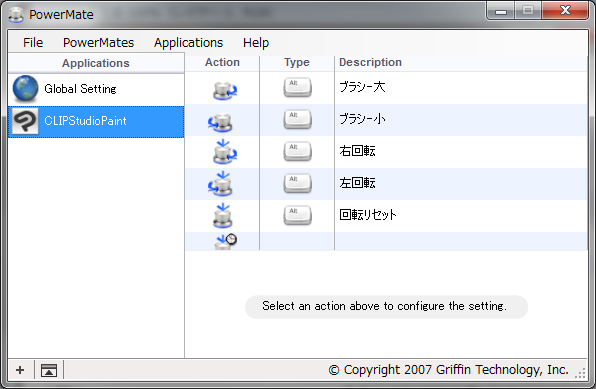Click keyboard type icon in 左回転 row
Screen dimensions: 596x389
(x=297, y=183)
